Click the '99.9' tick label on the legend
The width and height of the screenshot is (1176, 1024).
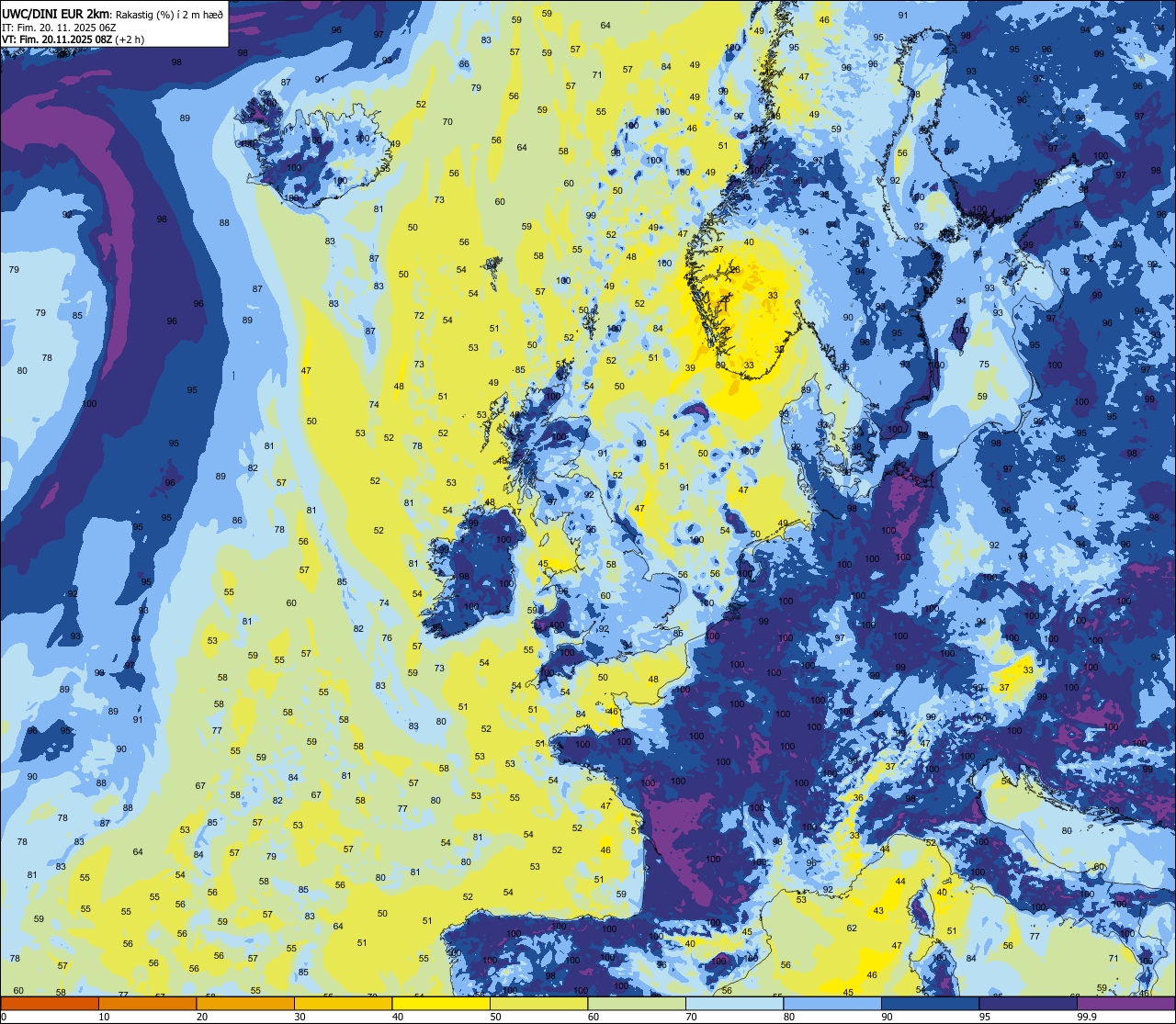click(1087, 1017)
